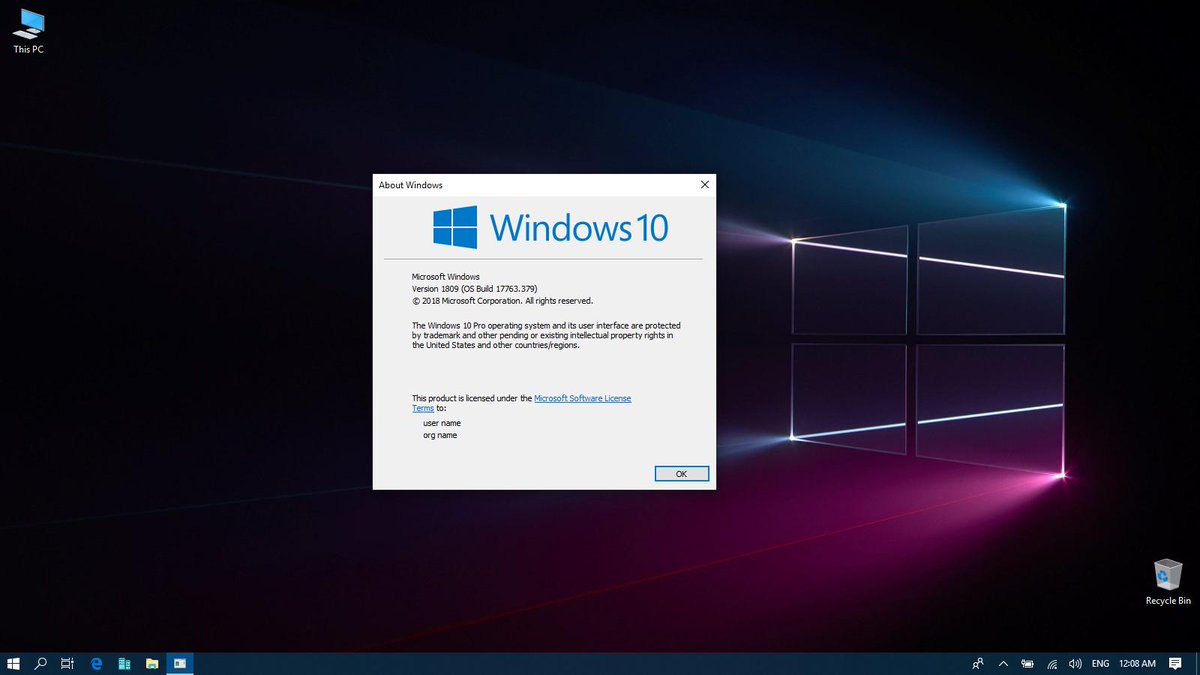
Task: Show hidden system tray icons
Action: tap(1003, 663)
